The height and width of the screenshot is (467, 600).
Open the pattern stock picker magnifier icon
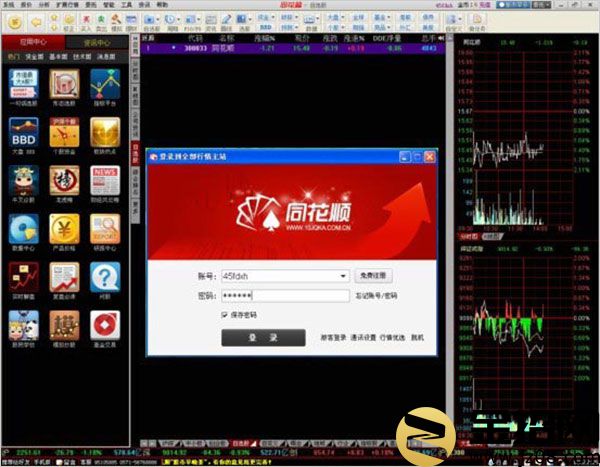[x=64, y=84]
